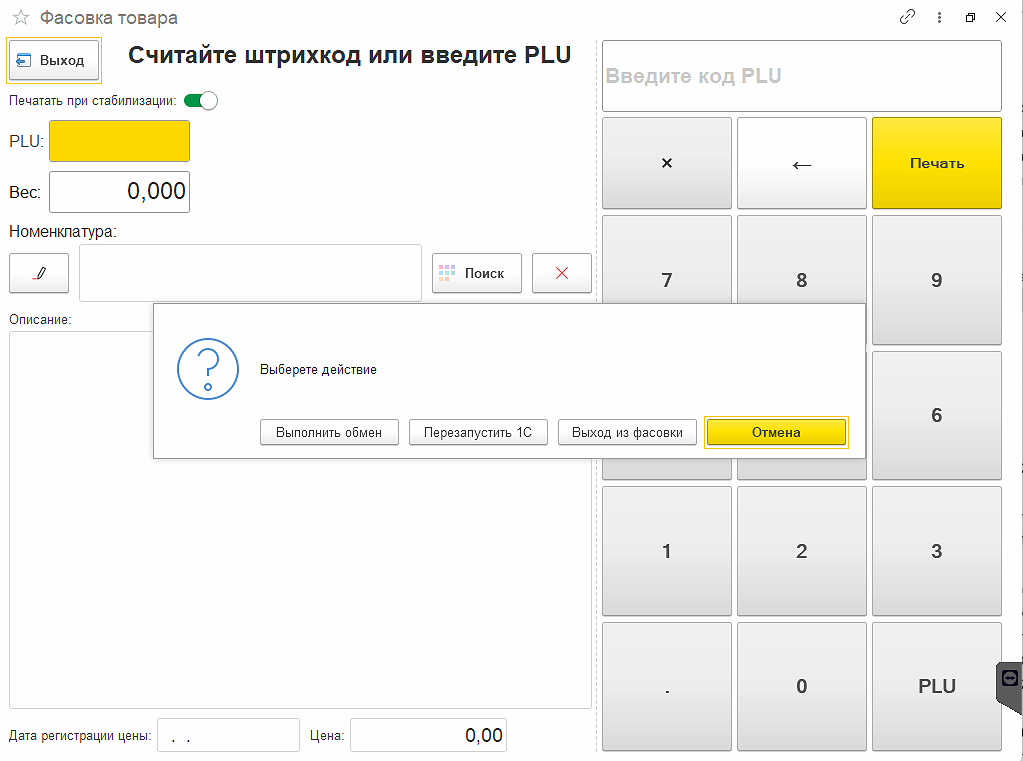Image resolution: width=1023 pixels, height=761 pixels.
Task: Select the Цена price field
Action: coord(429,736)
